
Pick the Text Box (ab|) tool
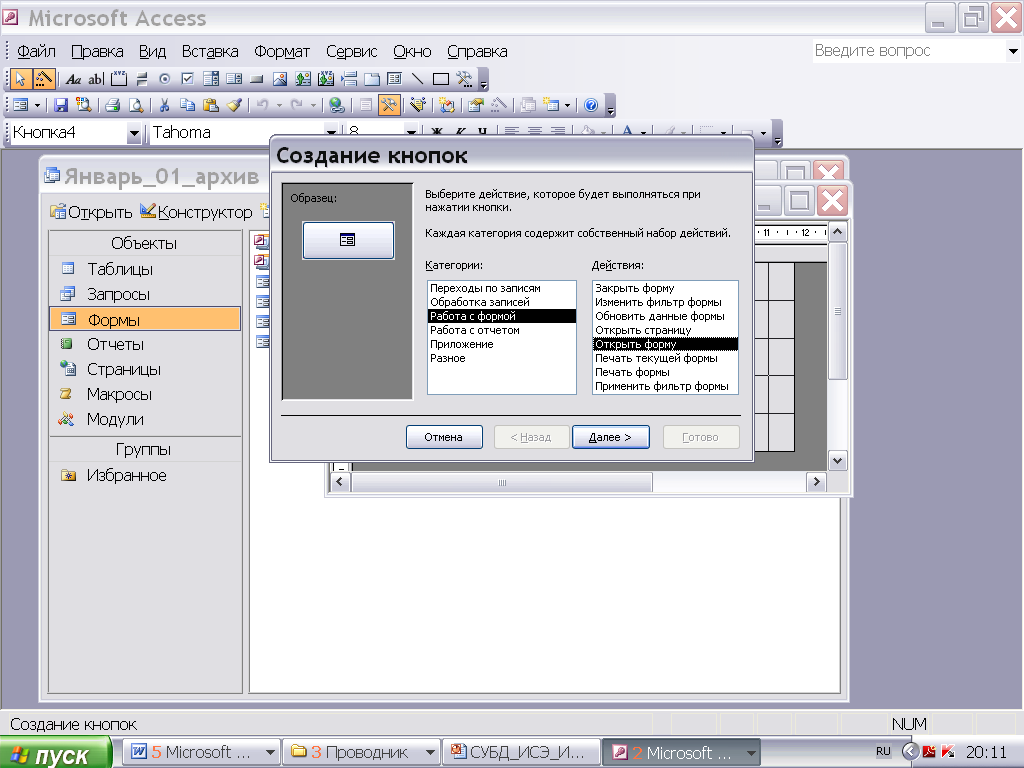[x=96, y=80]
